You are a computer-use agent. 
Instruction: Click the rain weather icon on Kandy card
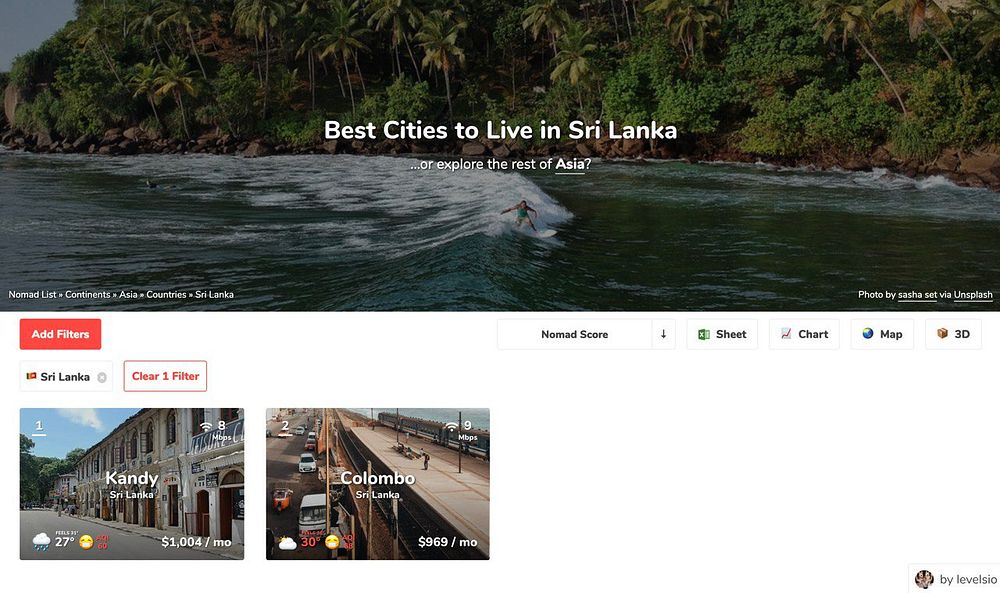coord(41,541)
